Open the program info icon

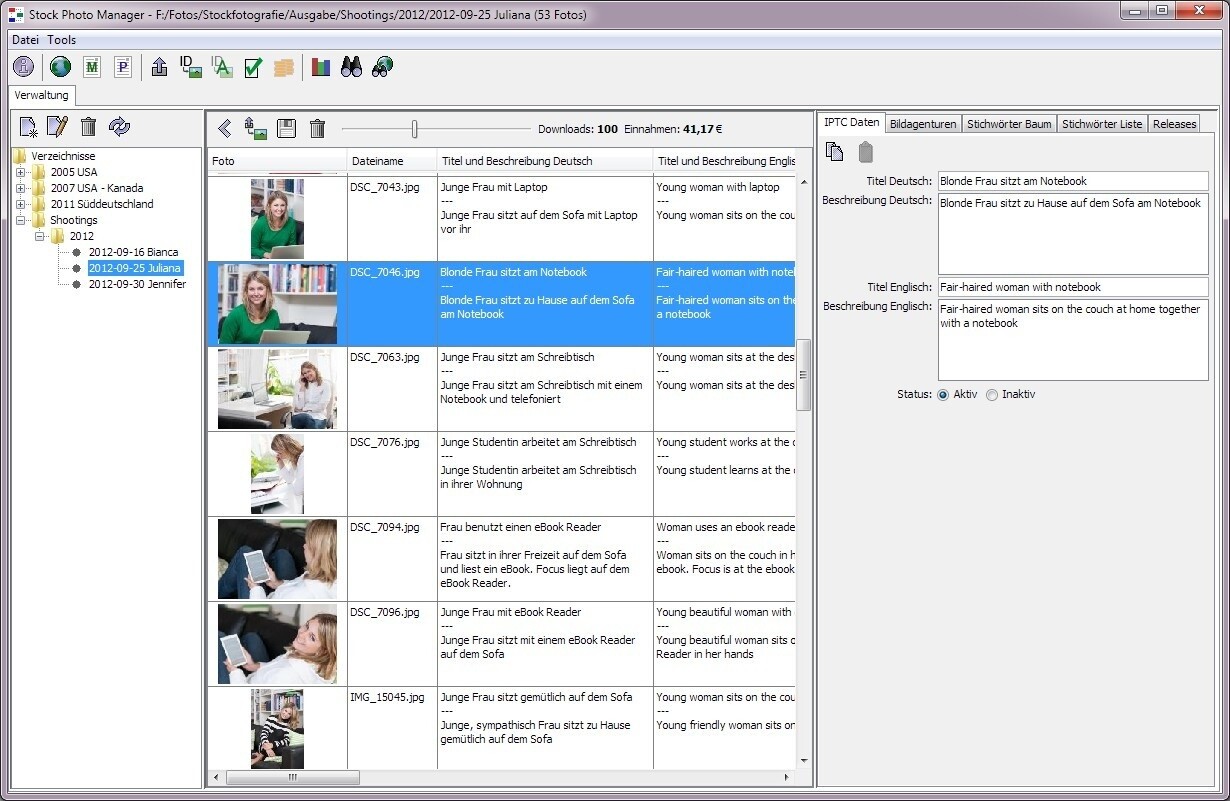[22, 67]
